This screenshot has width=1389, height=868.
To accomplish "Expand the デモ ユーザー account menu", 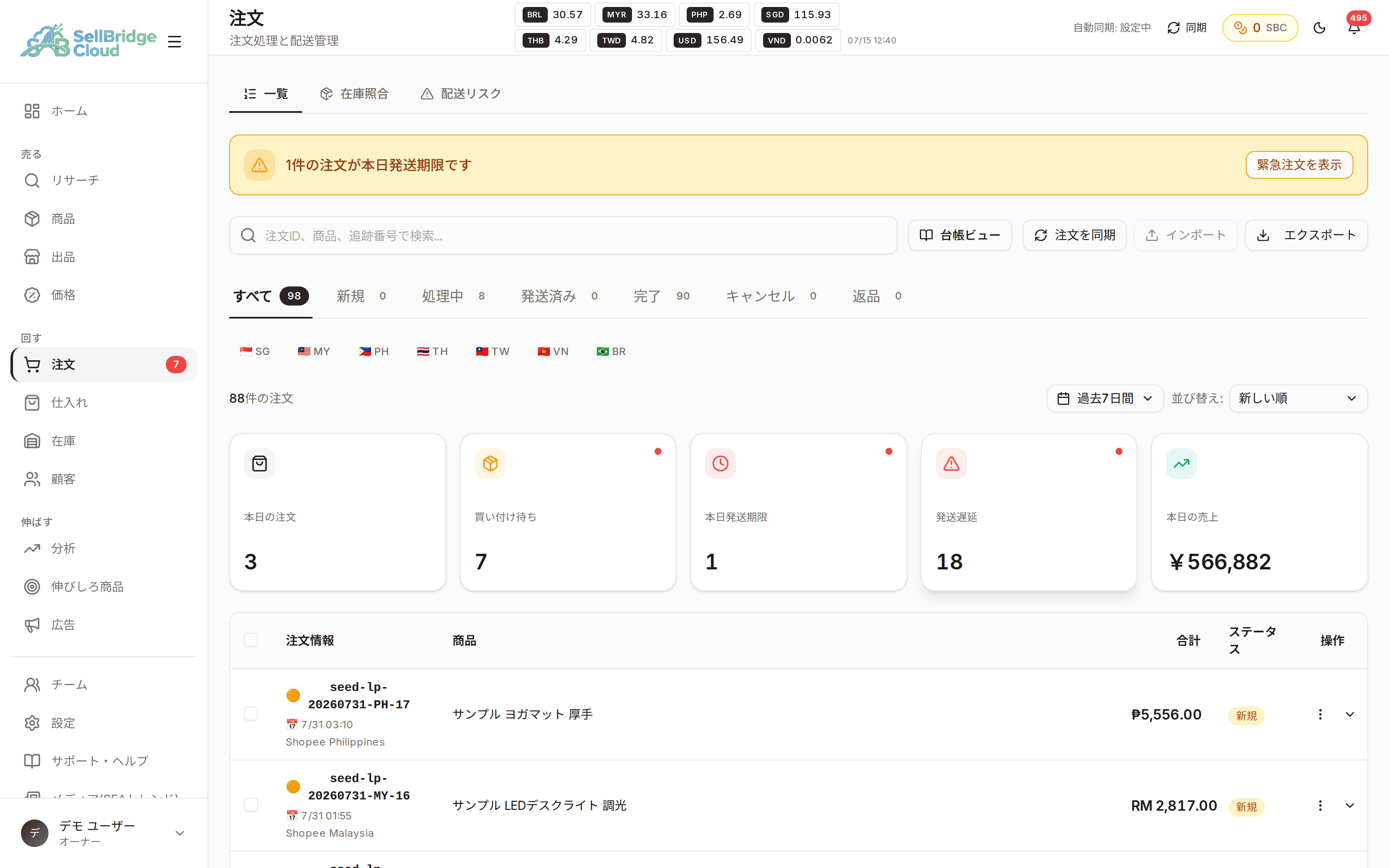I will point(104,833).
